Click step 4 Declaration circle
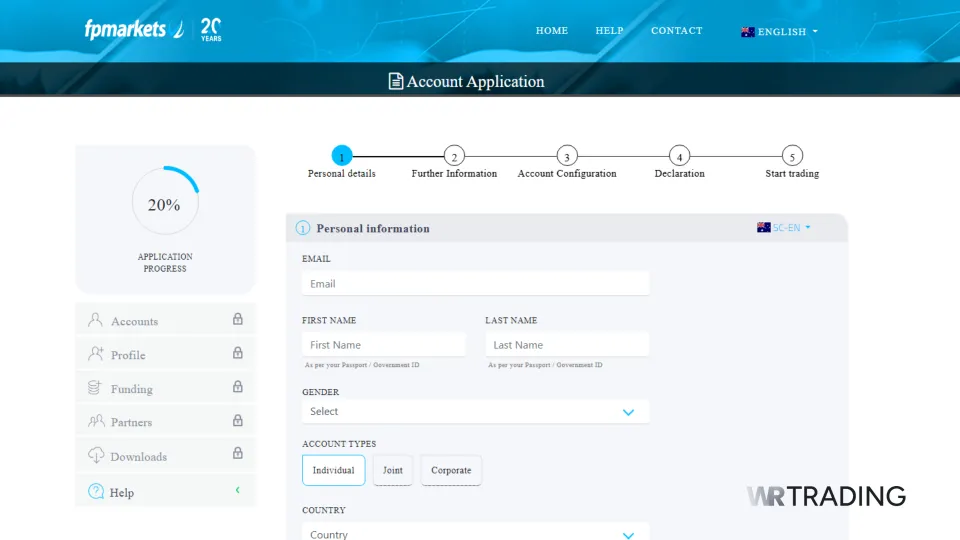This screenshot has width=960, height=540. 680,156
